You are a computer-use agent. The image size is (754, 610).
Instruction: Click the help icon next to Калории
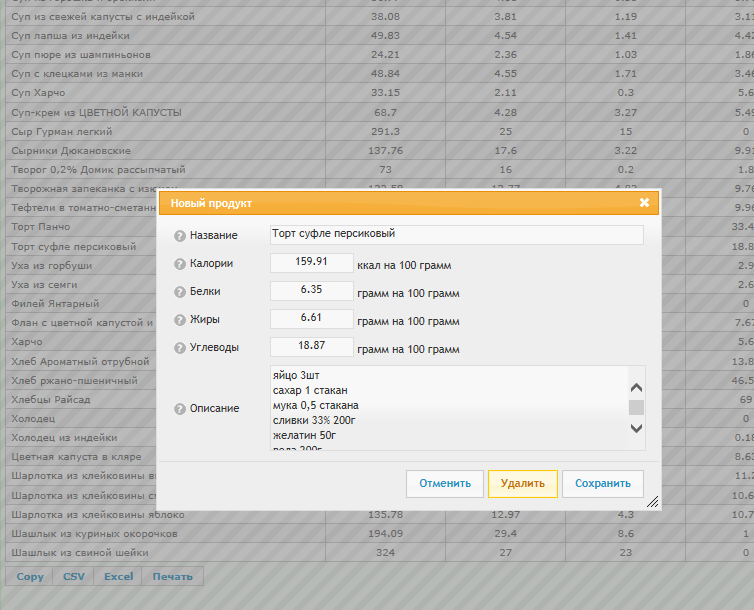179,264
